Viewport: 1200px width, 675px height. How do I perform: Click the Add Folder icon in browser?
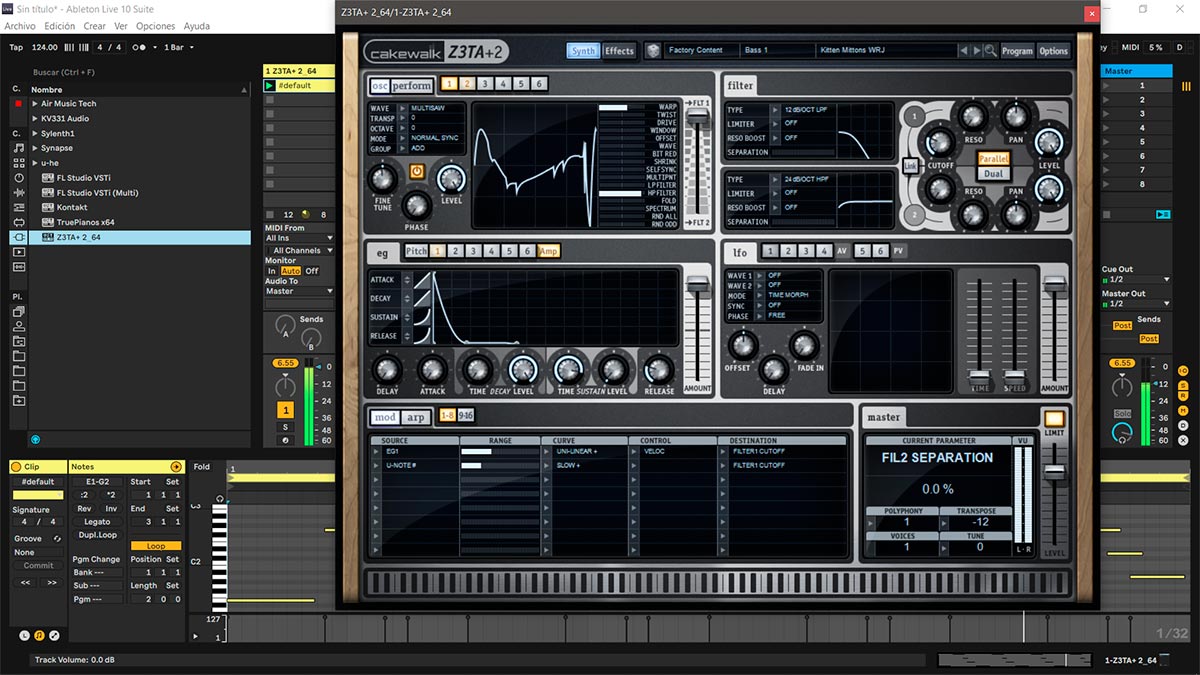18,401
